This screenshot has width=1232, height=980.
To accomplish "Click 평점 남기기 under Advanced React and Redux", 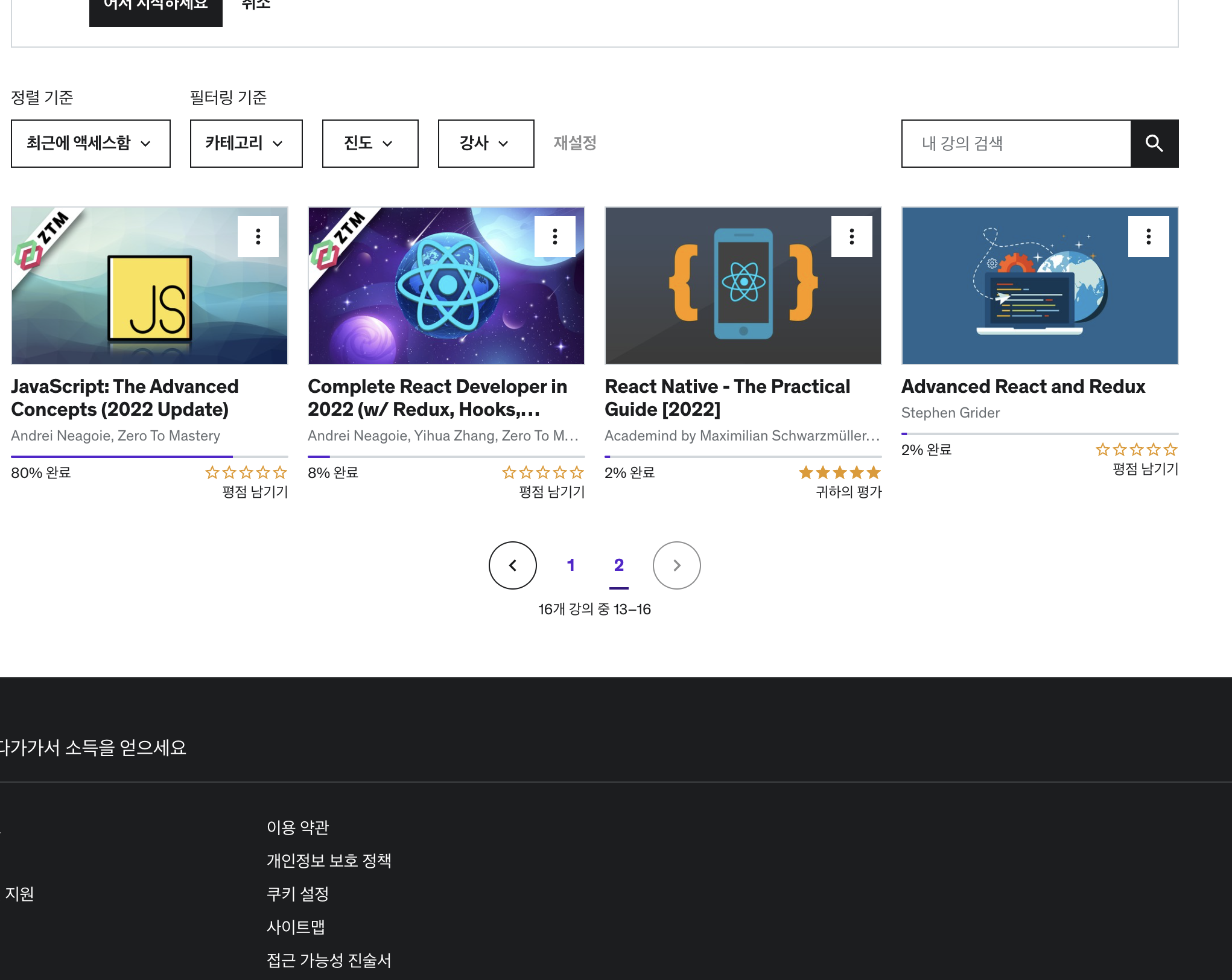I will pyautogui.click(x=1146, y=469).
